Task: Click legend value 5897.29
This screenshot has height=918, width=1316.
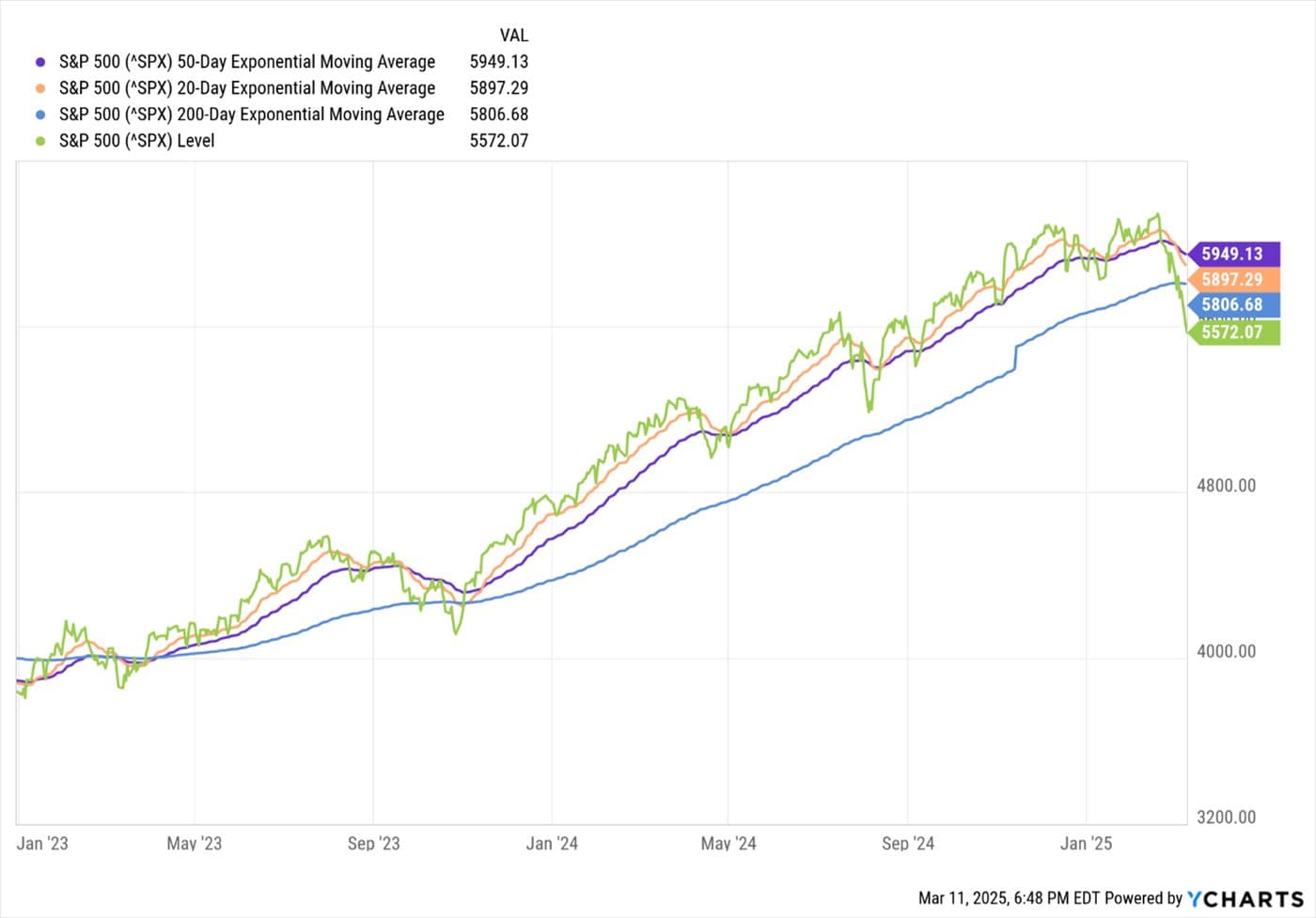Action: (499, 88)
